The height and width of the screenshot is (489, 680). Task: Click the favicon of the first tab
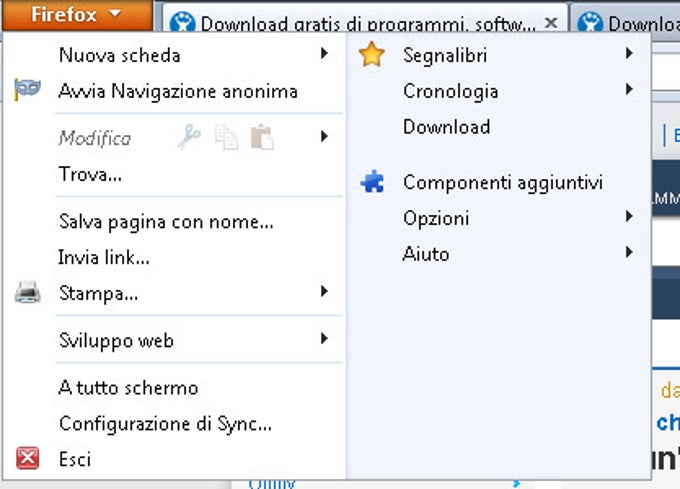(182, 22)
